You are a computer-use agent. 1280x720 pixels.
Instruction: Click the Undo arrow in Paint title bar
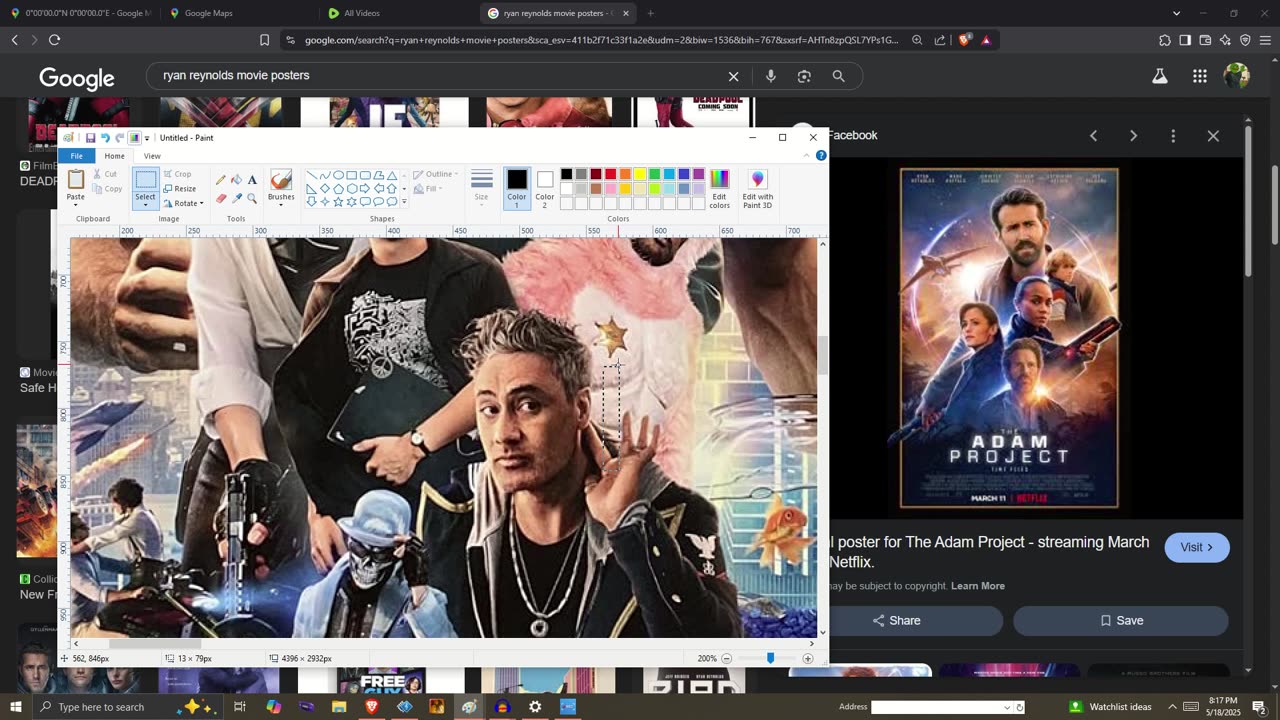pyautogui.click(x=105, y=138)
